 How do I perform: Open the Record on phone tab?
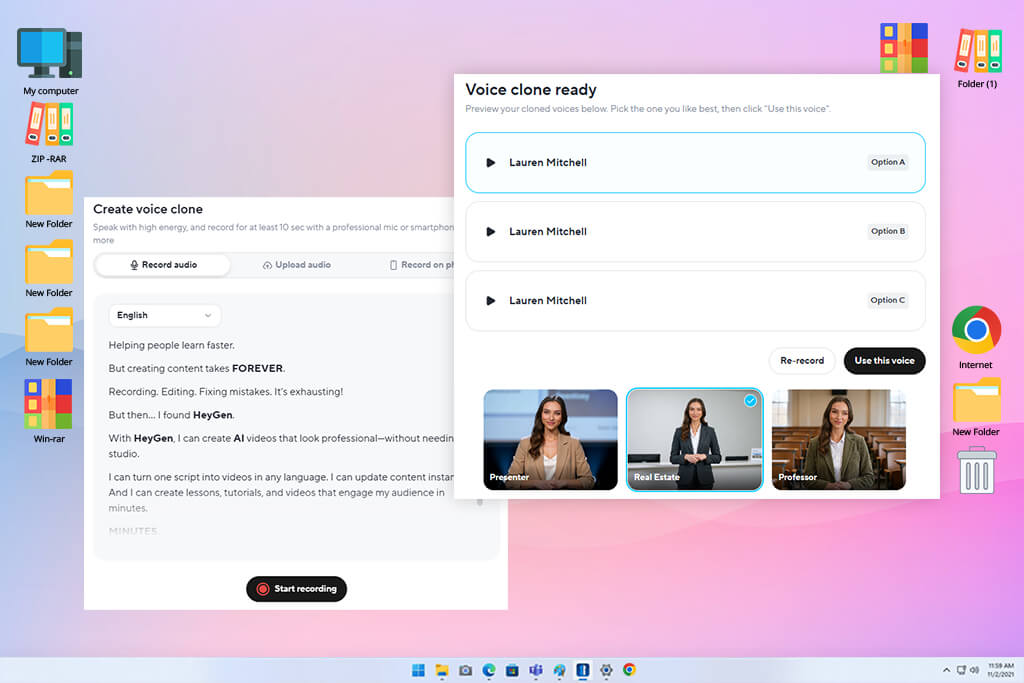(x=422, y=265)
